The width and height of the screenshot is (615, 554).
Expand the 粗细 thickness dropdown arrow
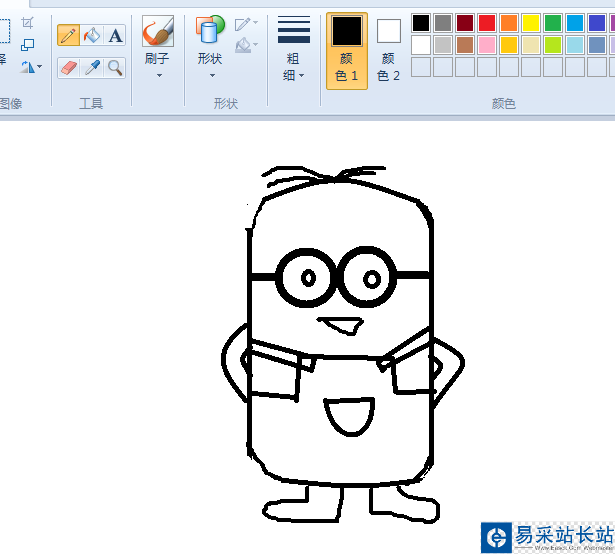point(301,75)
